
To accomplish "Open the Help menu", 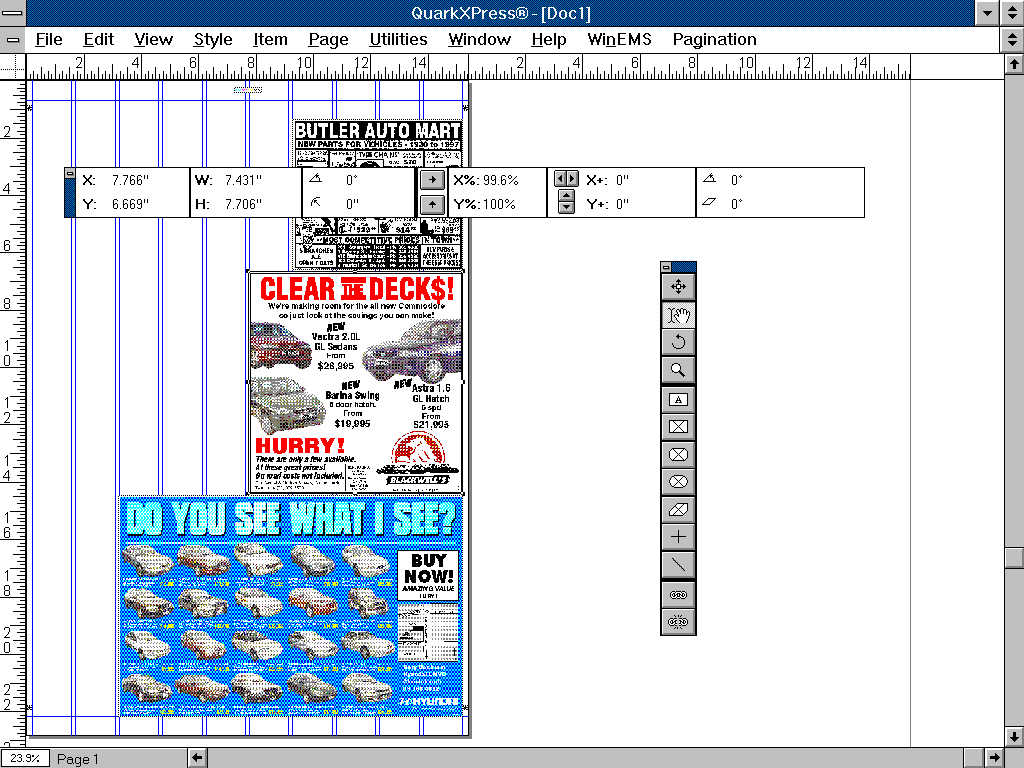I will click(x=549, y=40).
